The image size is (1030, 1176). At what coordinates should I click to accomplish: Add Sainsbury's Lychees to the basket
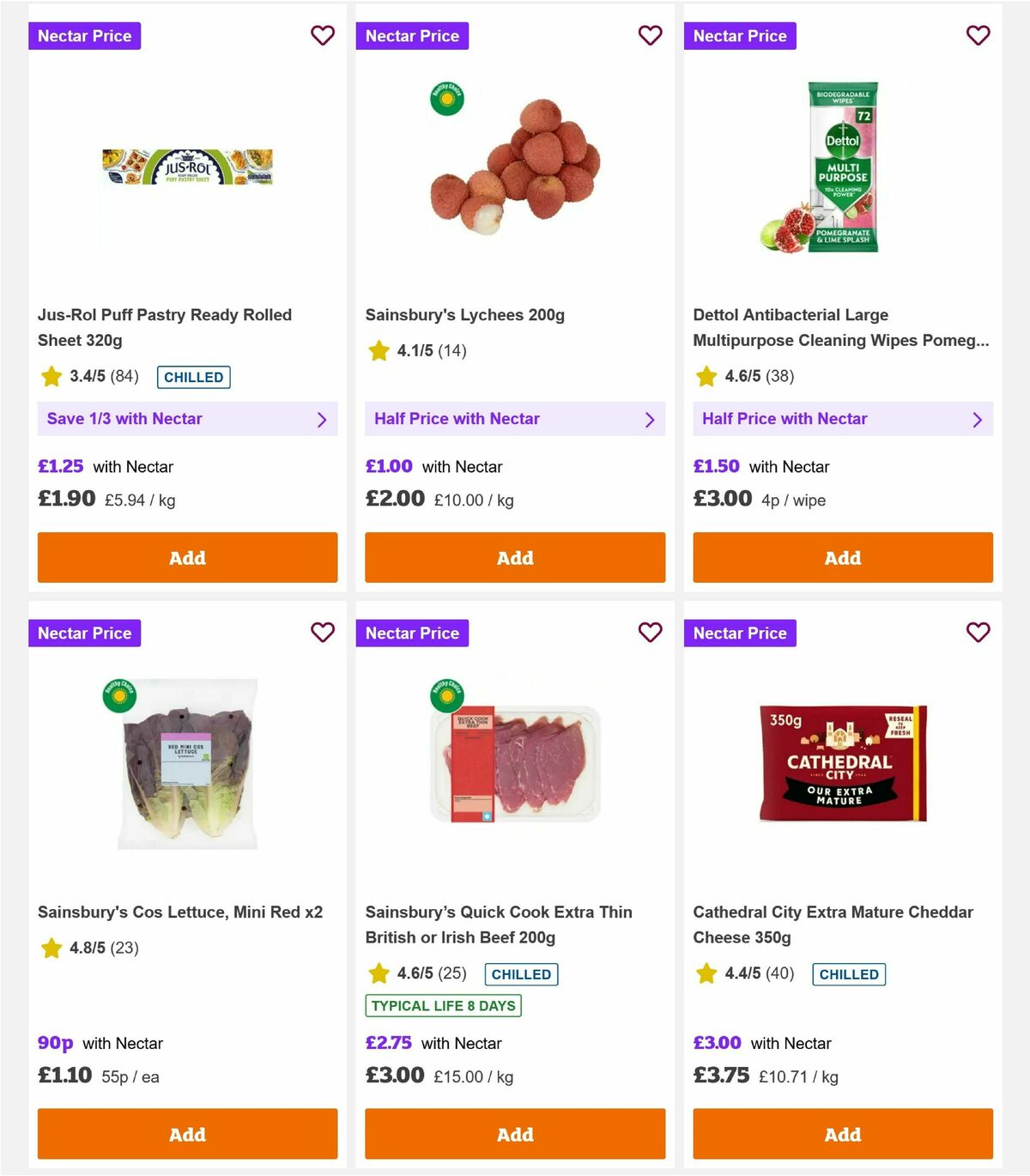pyautogui.click(x=515, y=557)
